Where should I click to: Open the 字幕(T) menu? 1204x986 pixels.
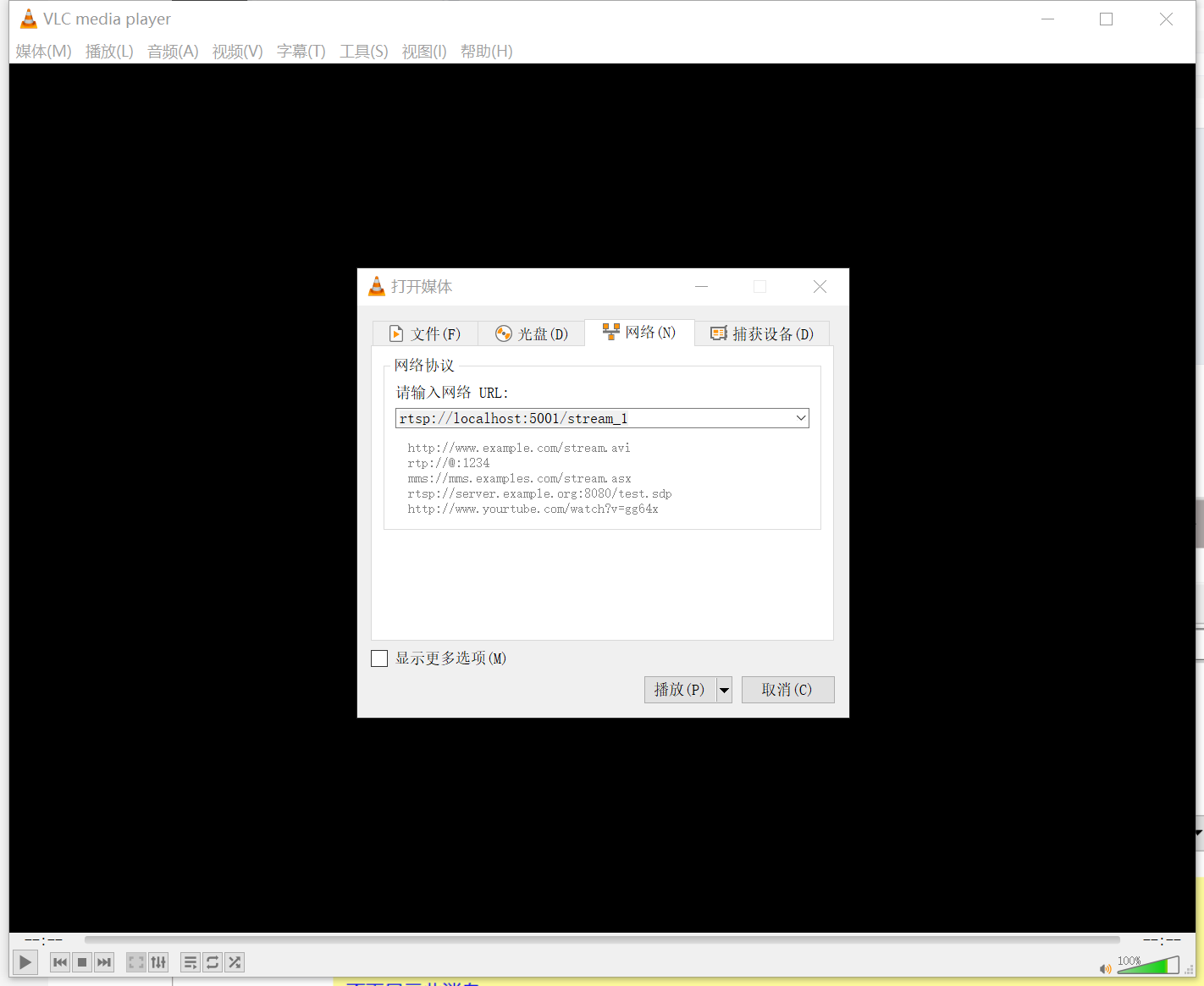(301, 52)
